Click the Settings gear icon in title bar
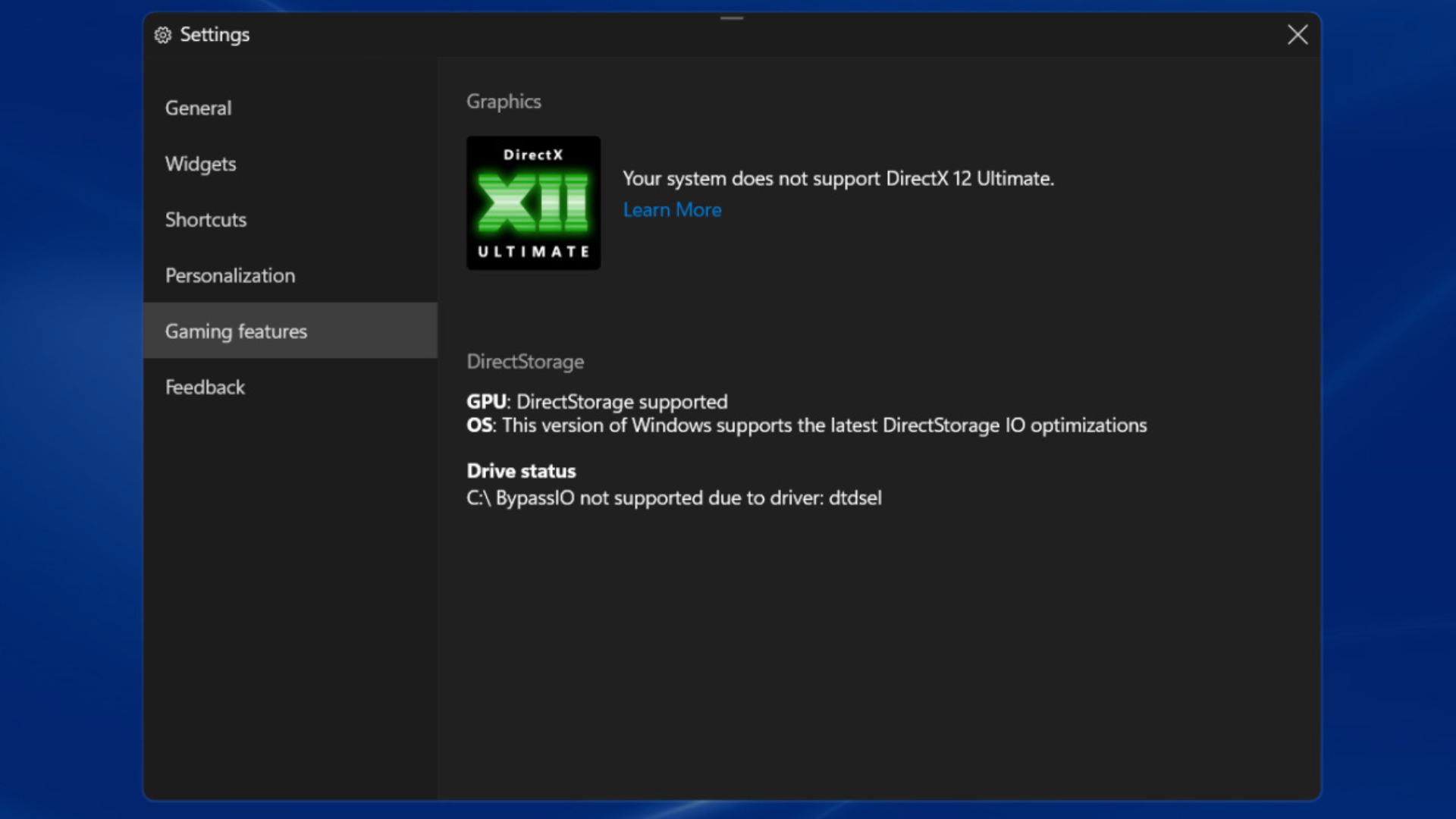Screen dimensions: 1456x819 tap(163, 35)
